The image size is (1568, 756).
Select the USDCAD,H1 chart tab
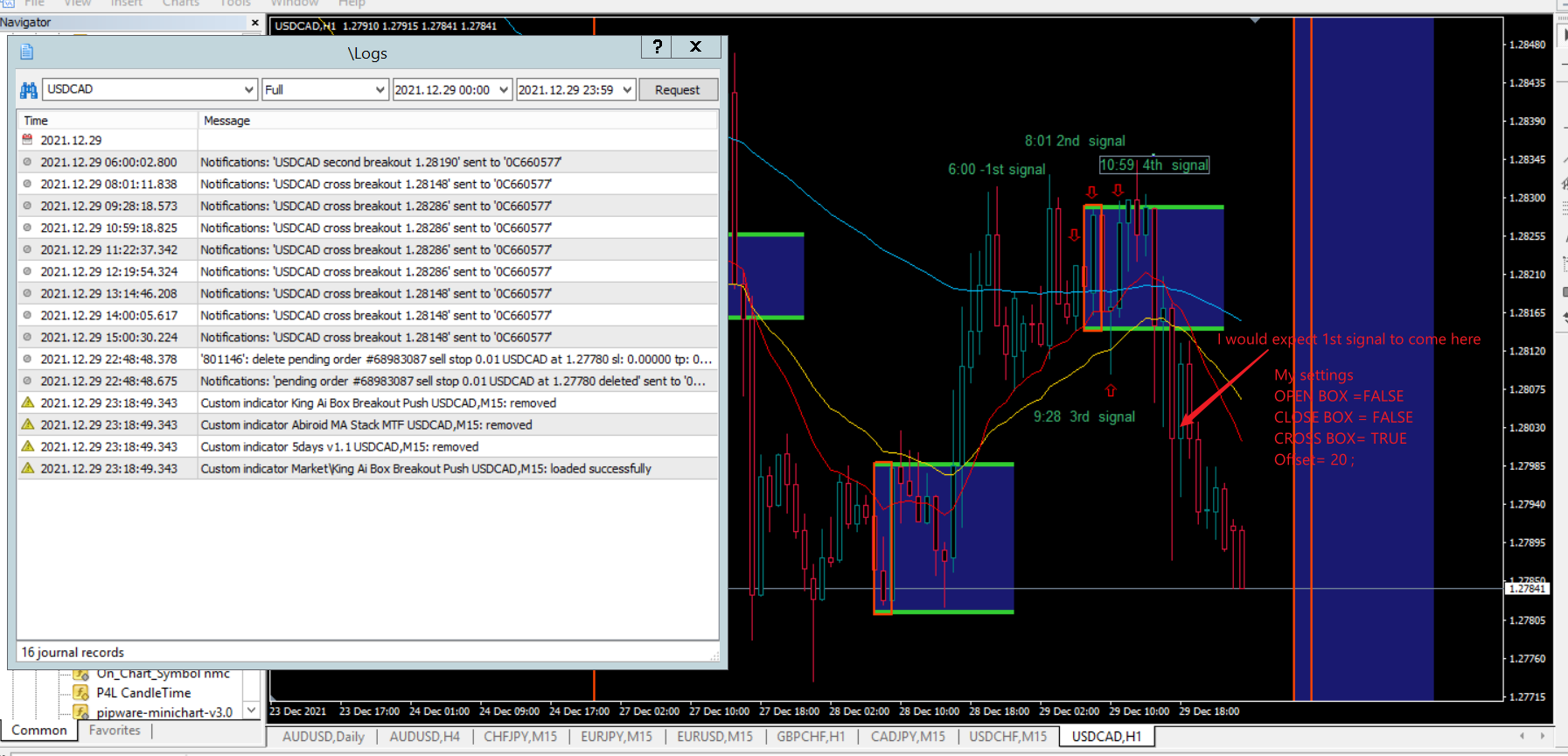1106,737
